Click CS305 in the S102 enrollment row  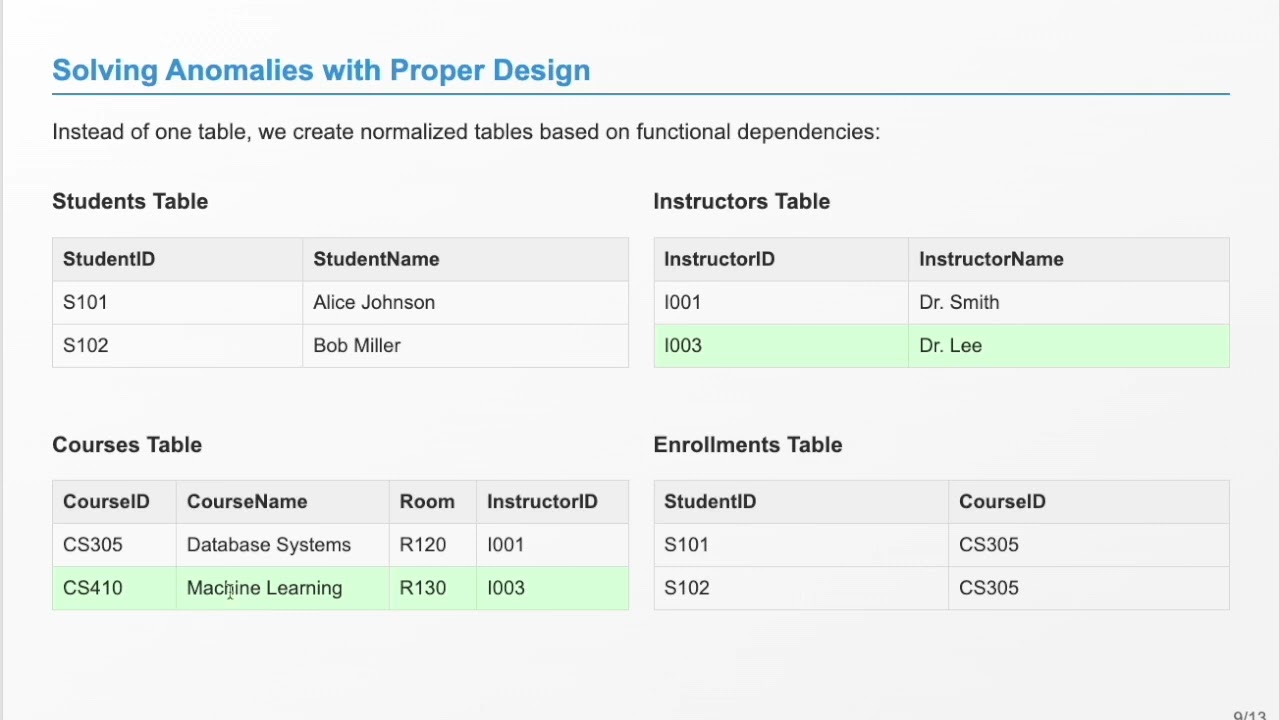click(x=1089, y=588)
